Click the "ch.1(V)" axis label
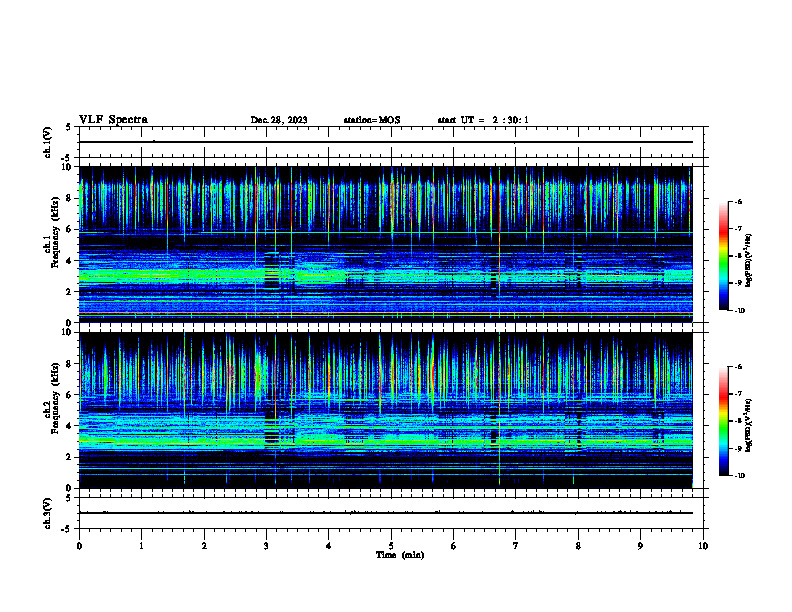792x612 pixels. click(48, 142)
